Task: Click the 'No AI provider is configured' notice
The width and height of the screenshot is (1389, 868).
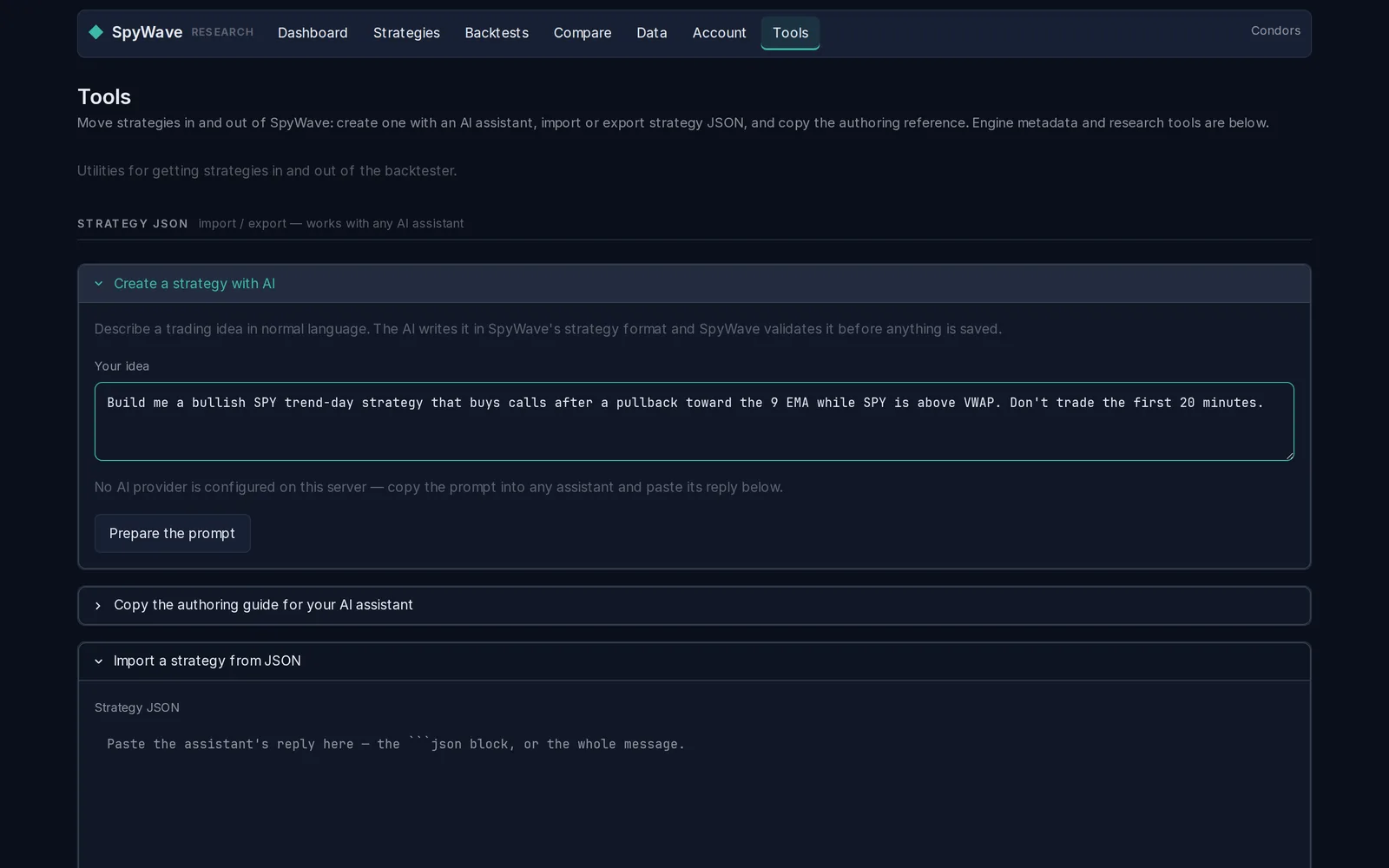Action: [x=438, y=487]
